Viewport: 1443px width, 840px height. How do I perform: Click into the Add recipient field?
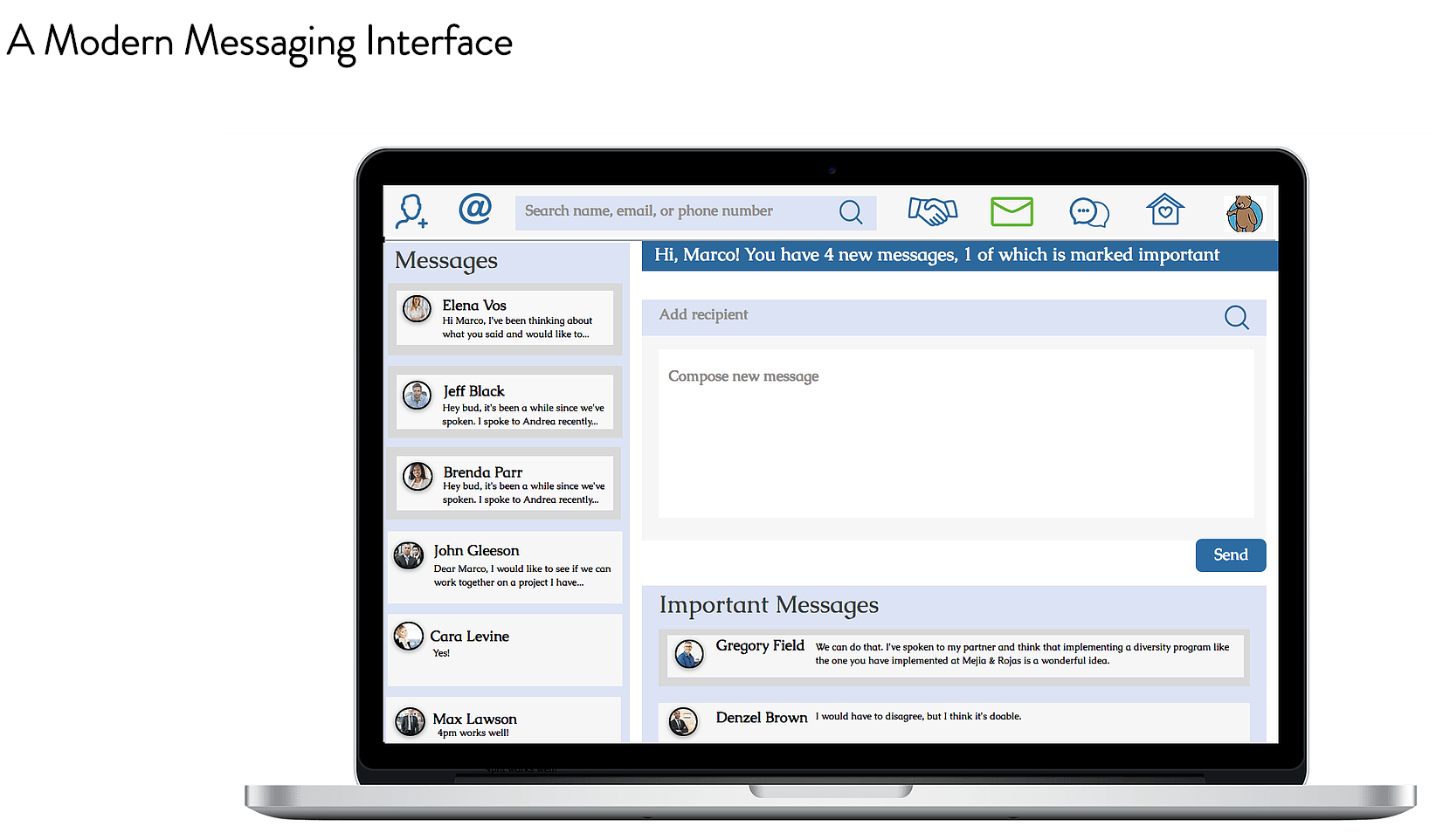(x=954, y=317)
